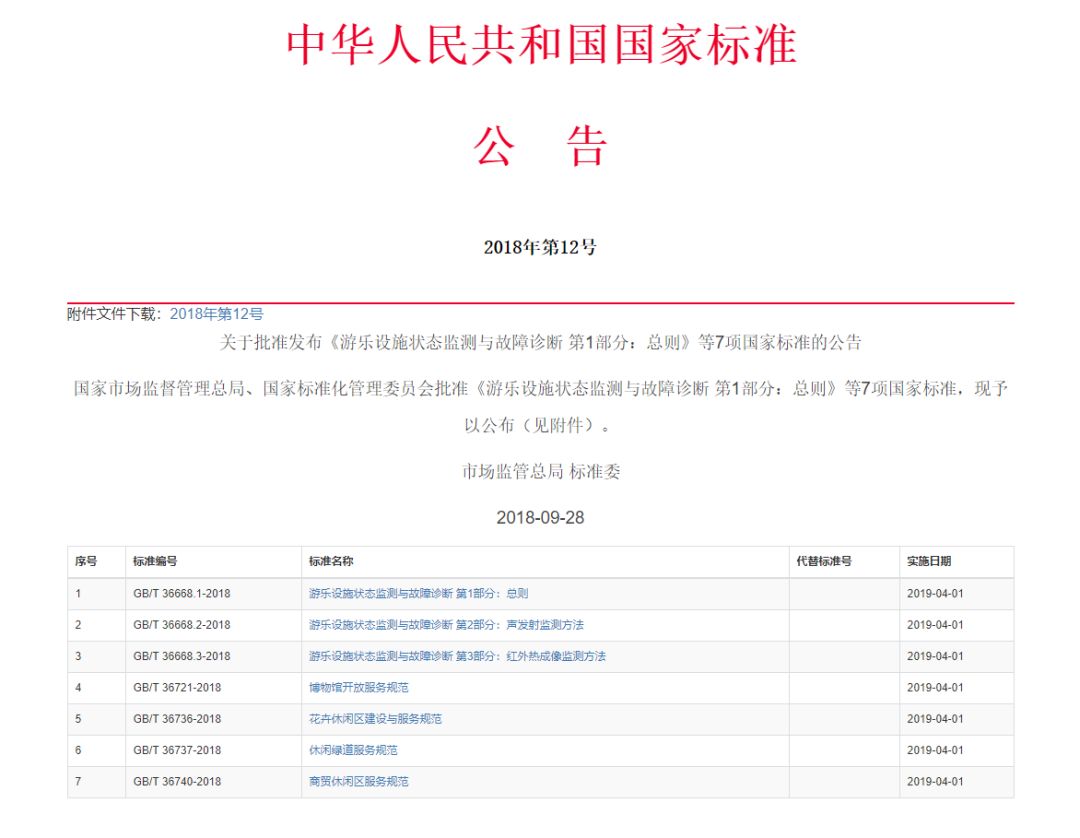The width and height of the screenshot is (1080, 838).
Task: Select the 中华人民共和国国家标准 title
Action: coord(541,45)
